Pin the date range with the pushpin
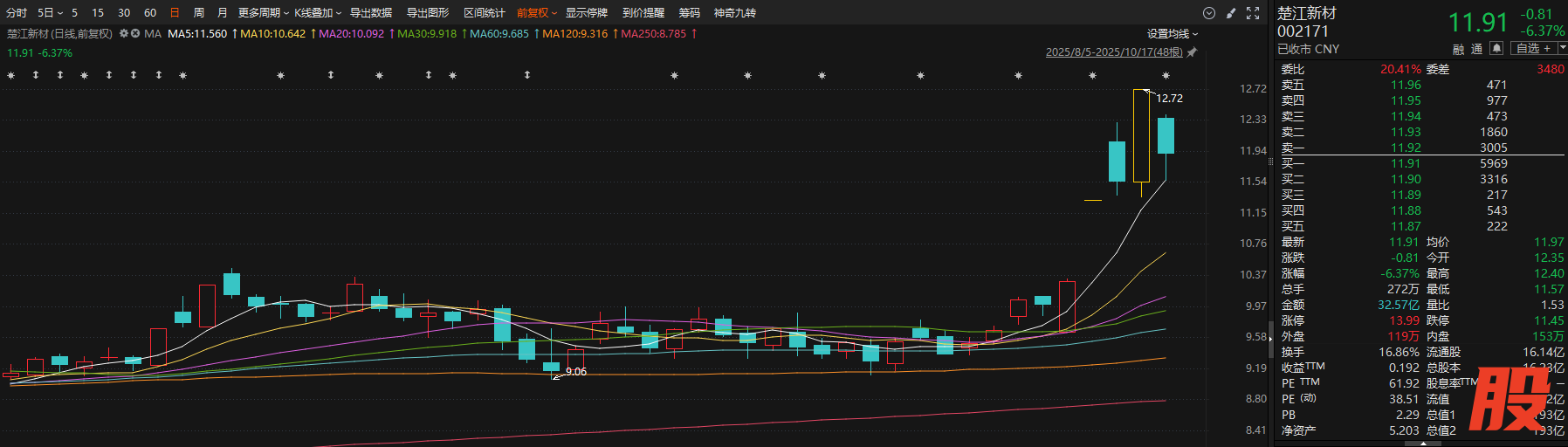The image size is (1568, 447). click(1192, 52)
